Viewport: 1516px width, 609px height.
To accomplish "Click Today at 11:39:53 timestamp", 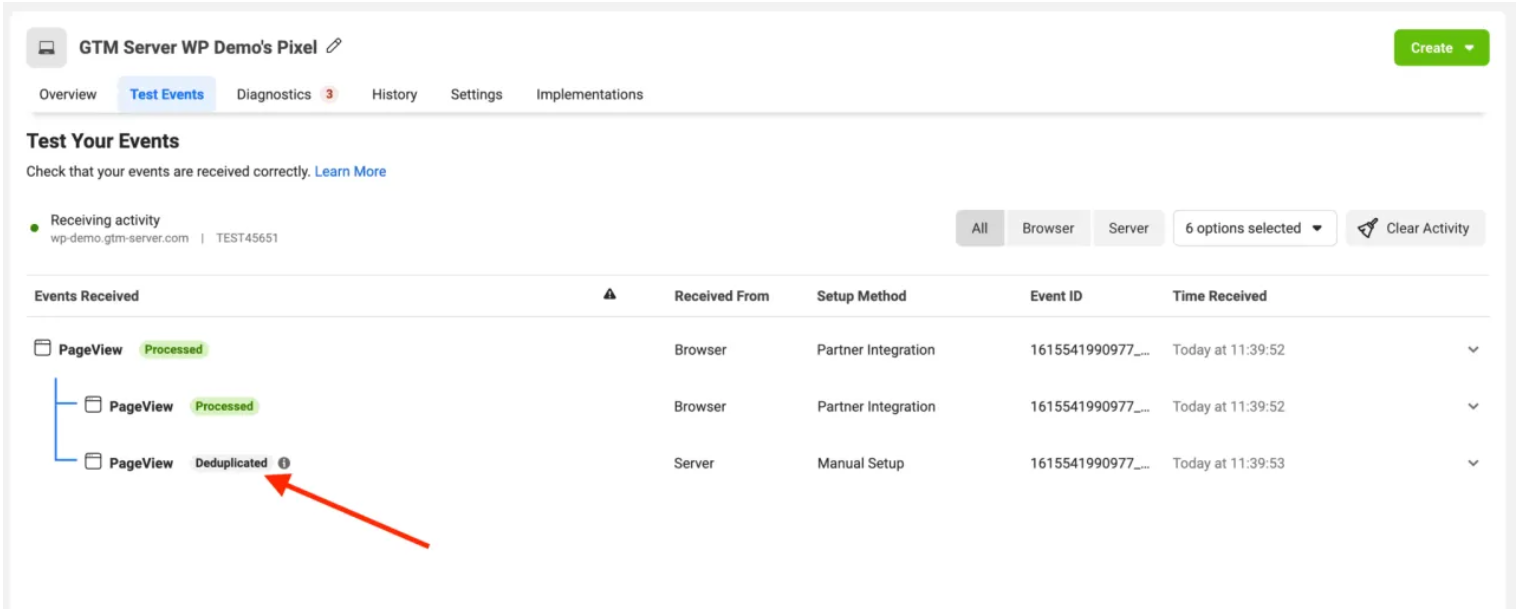I will coord(1228,463).
